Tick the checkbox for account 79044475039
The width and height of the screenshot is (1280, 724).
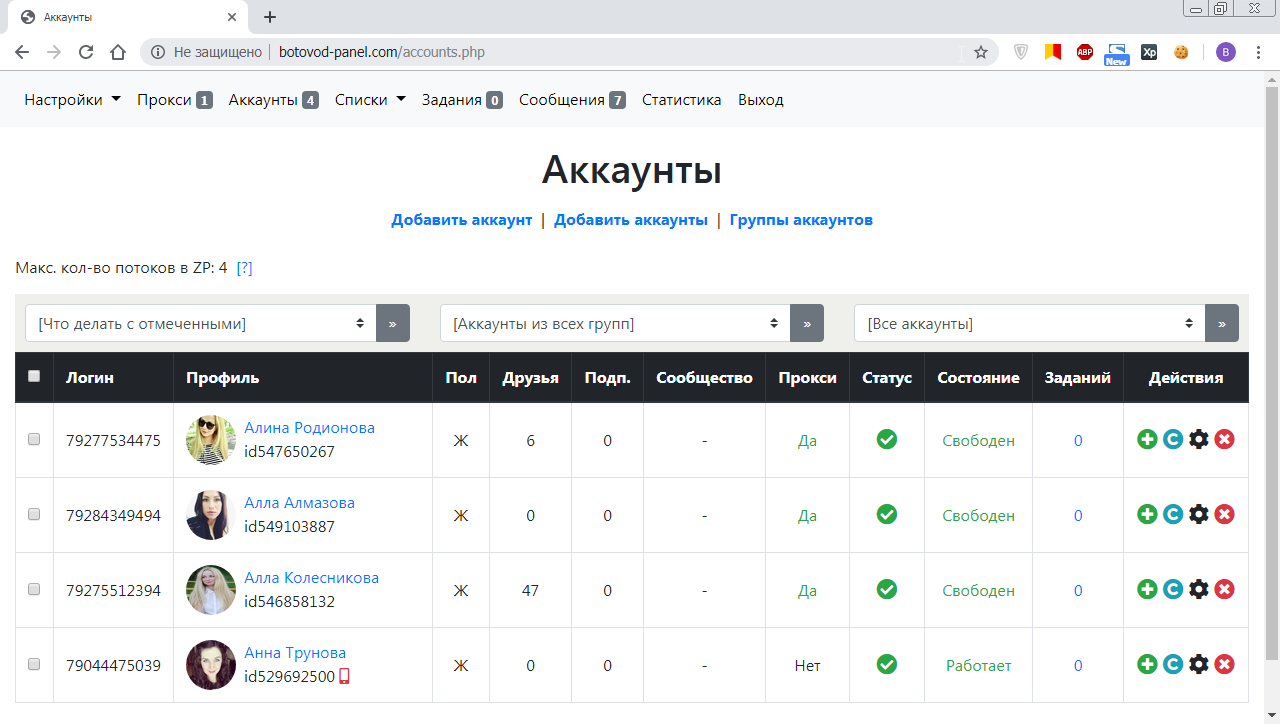[x=33, y=663]
